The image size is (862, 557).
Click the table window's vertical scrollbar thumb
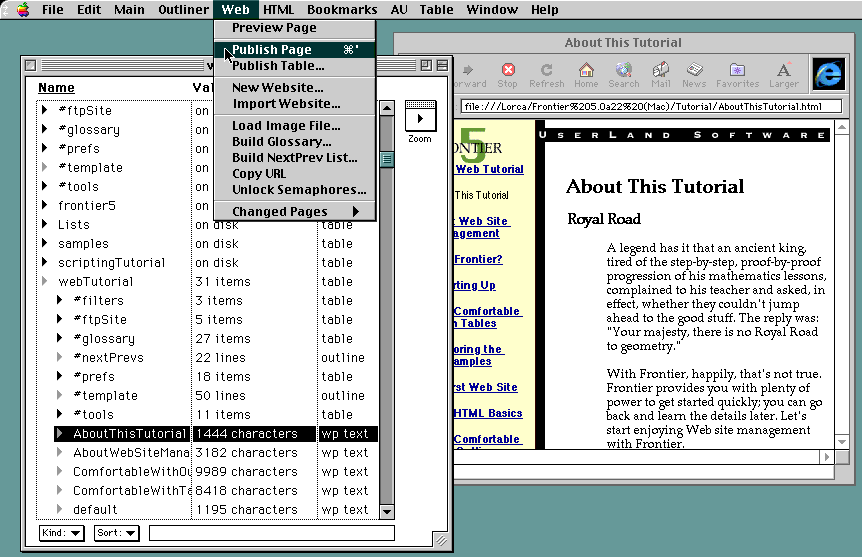[387, 159]
